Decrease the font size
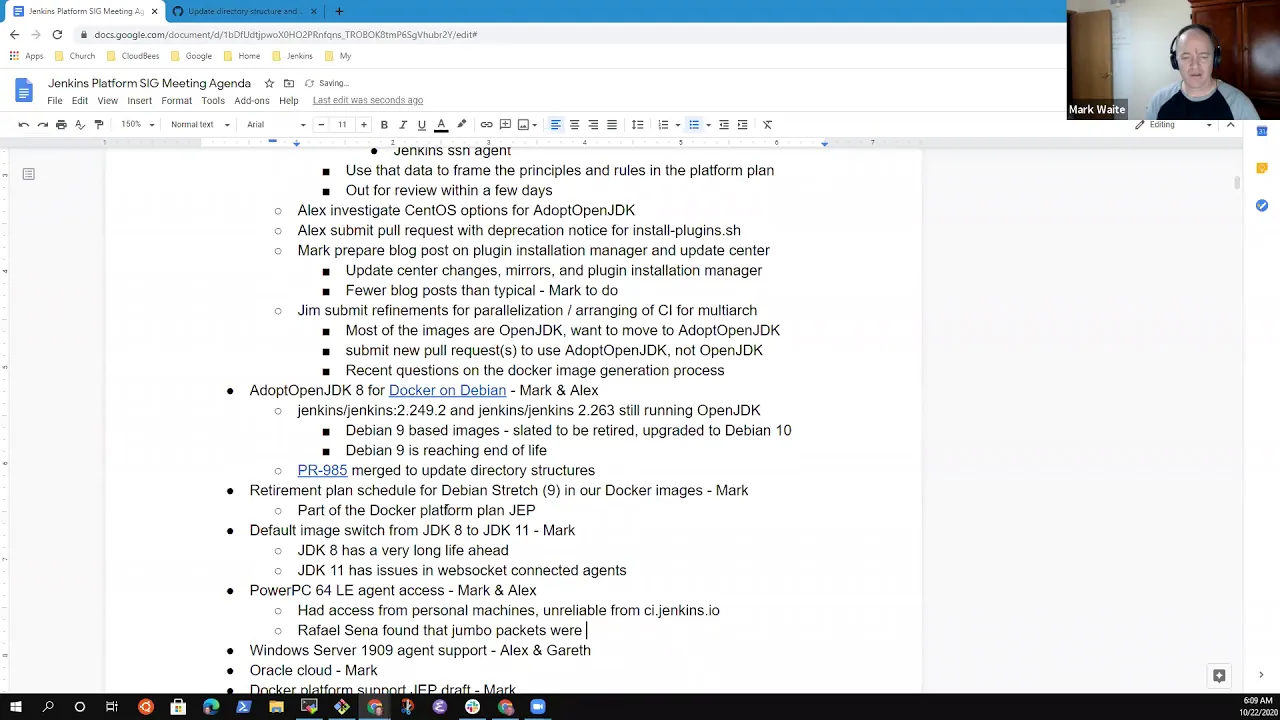1280x720 pixels. (x=320, y=125)
